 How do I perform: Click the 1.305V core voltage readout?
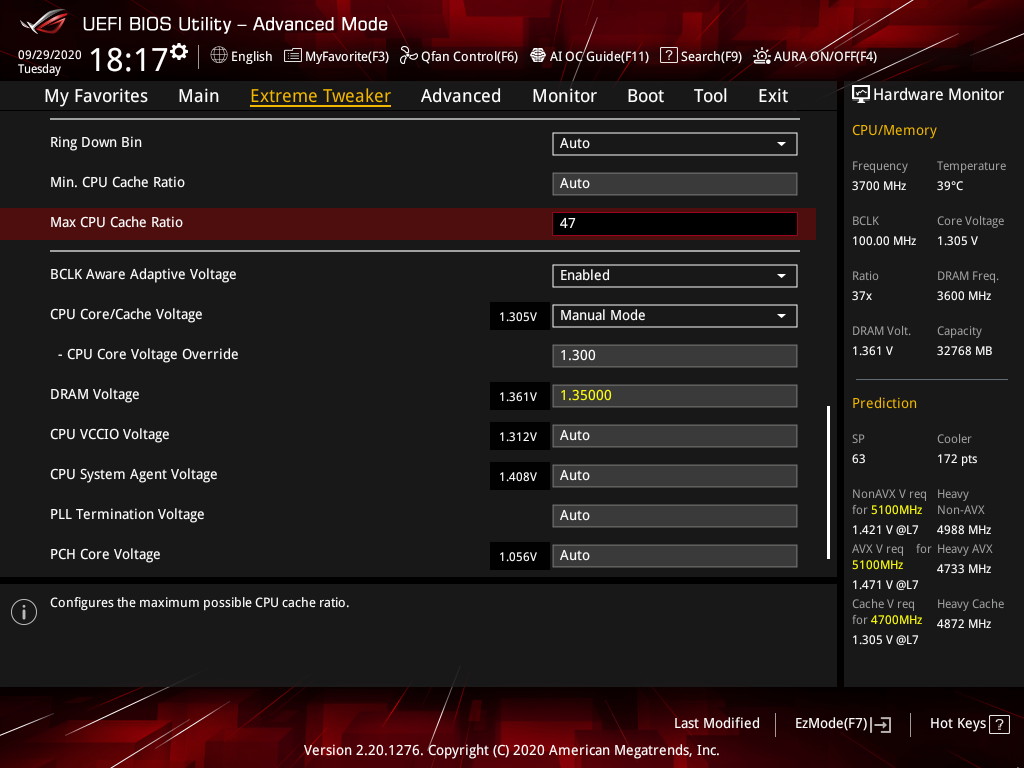click(518, 317)
